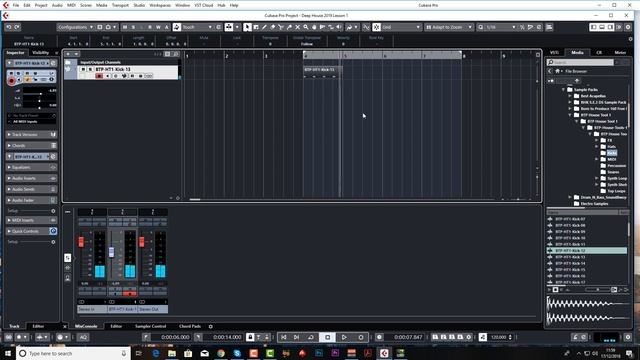The width and height of the screenshot is (640, 360).
Task: Toggle the right zone visibility
Action: coord(610,27)
